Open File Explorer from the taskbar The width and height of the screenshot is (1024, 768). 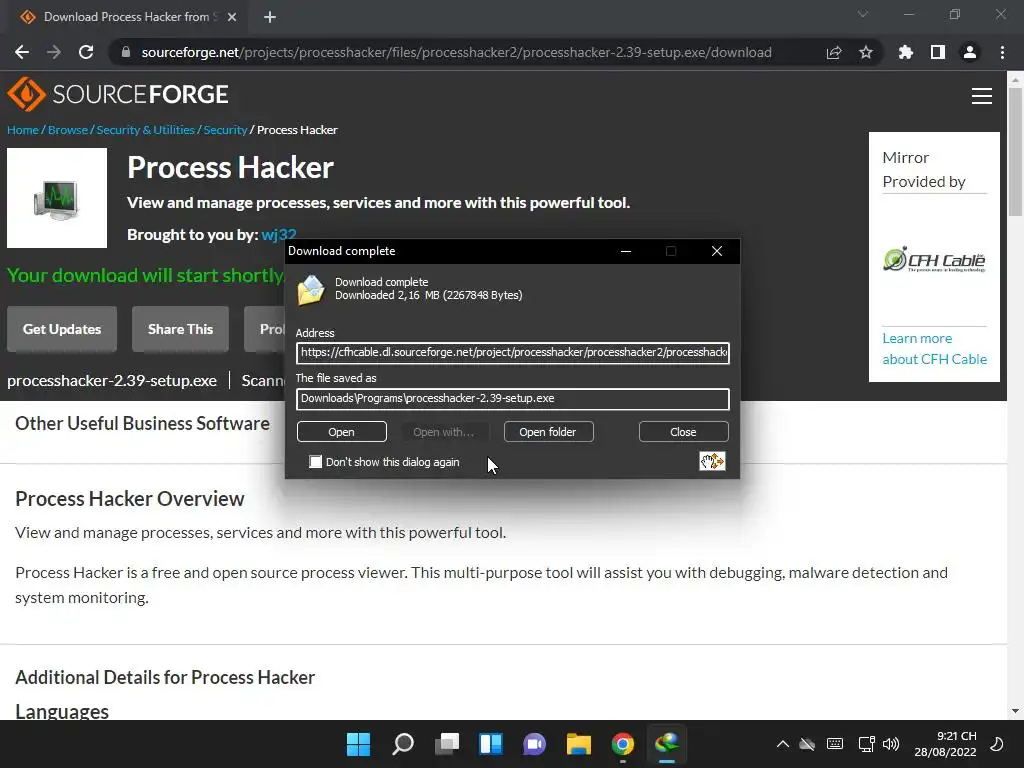pos(579,744)
